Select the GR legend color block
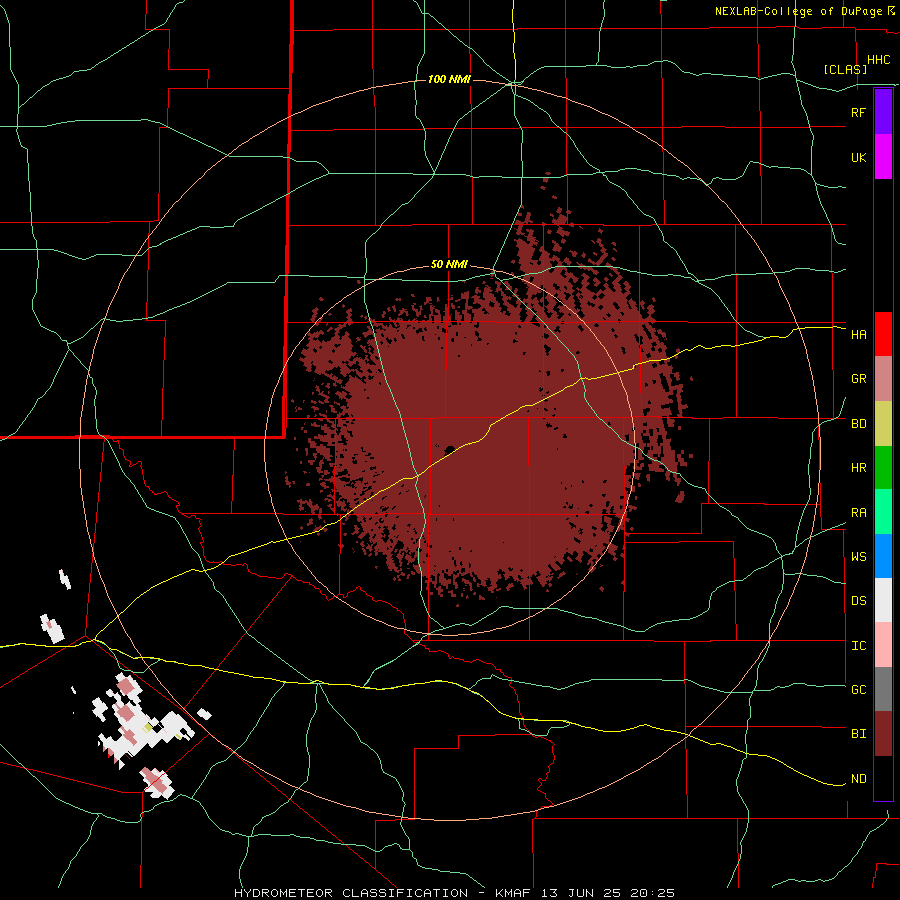This screenshot has width=900, height=900. (883, 379)
